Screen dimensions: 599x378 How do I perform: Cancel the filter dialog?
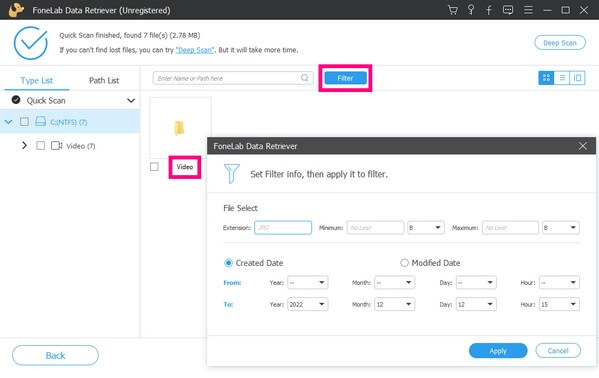pyautogui.click(x=558, y=351)
